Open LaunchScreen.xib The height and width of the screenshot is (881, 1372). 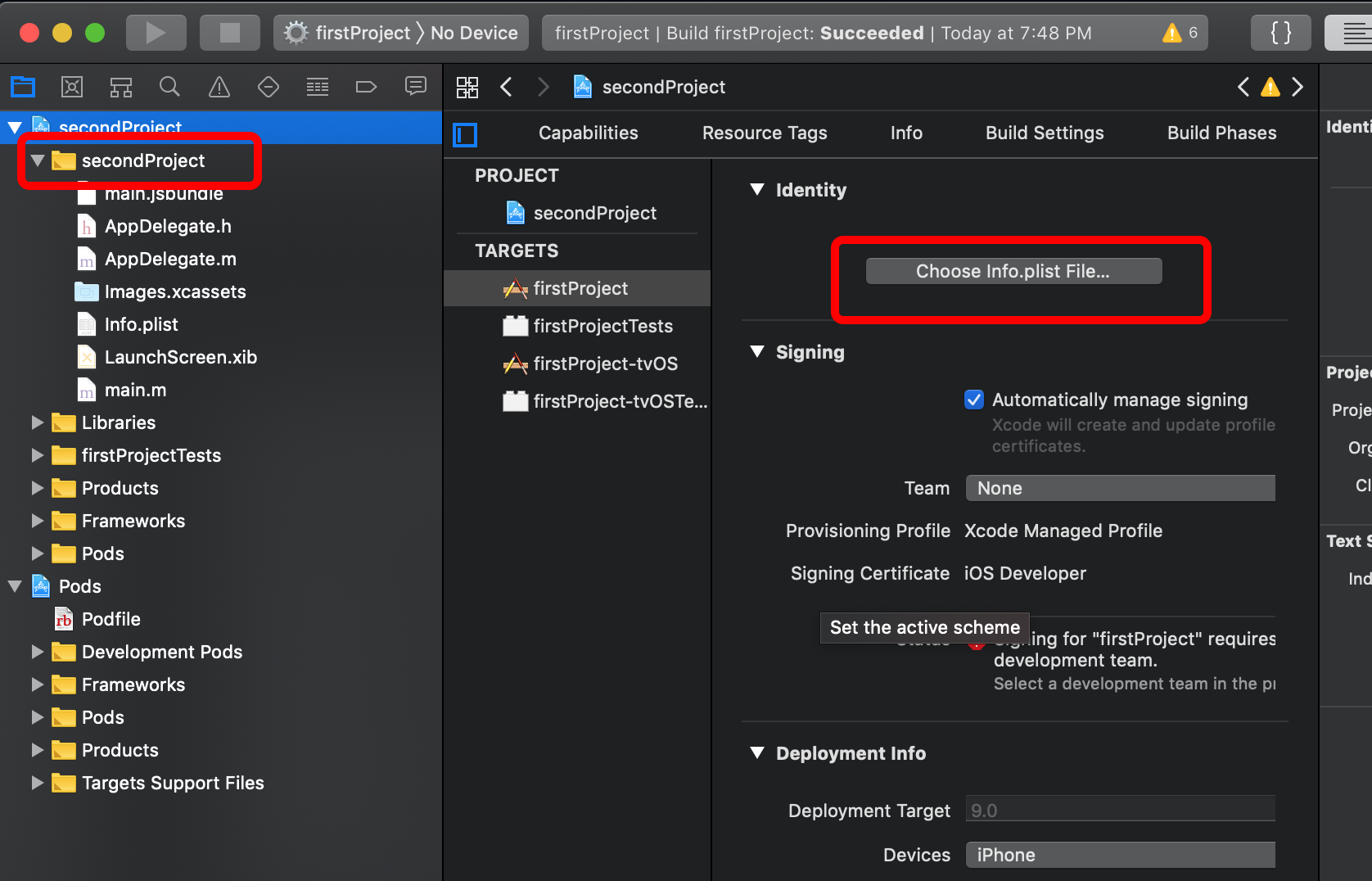tap(181, 357)
